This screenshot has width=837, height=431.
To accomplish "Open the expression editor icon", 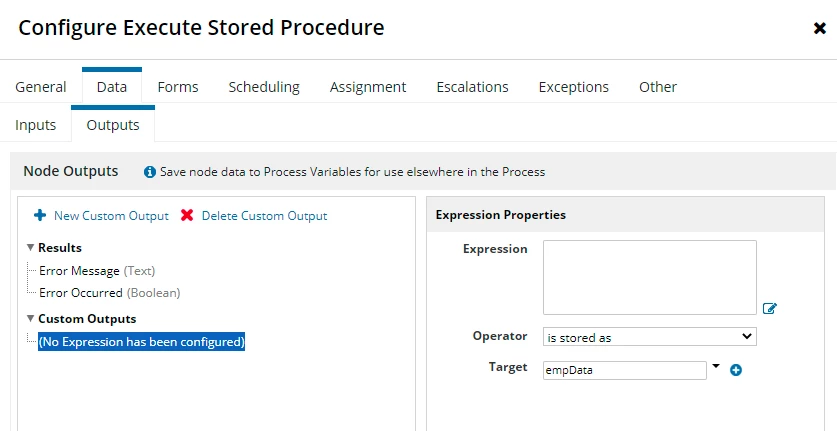I will pos(769,308).
